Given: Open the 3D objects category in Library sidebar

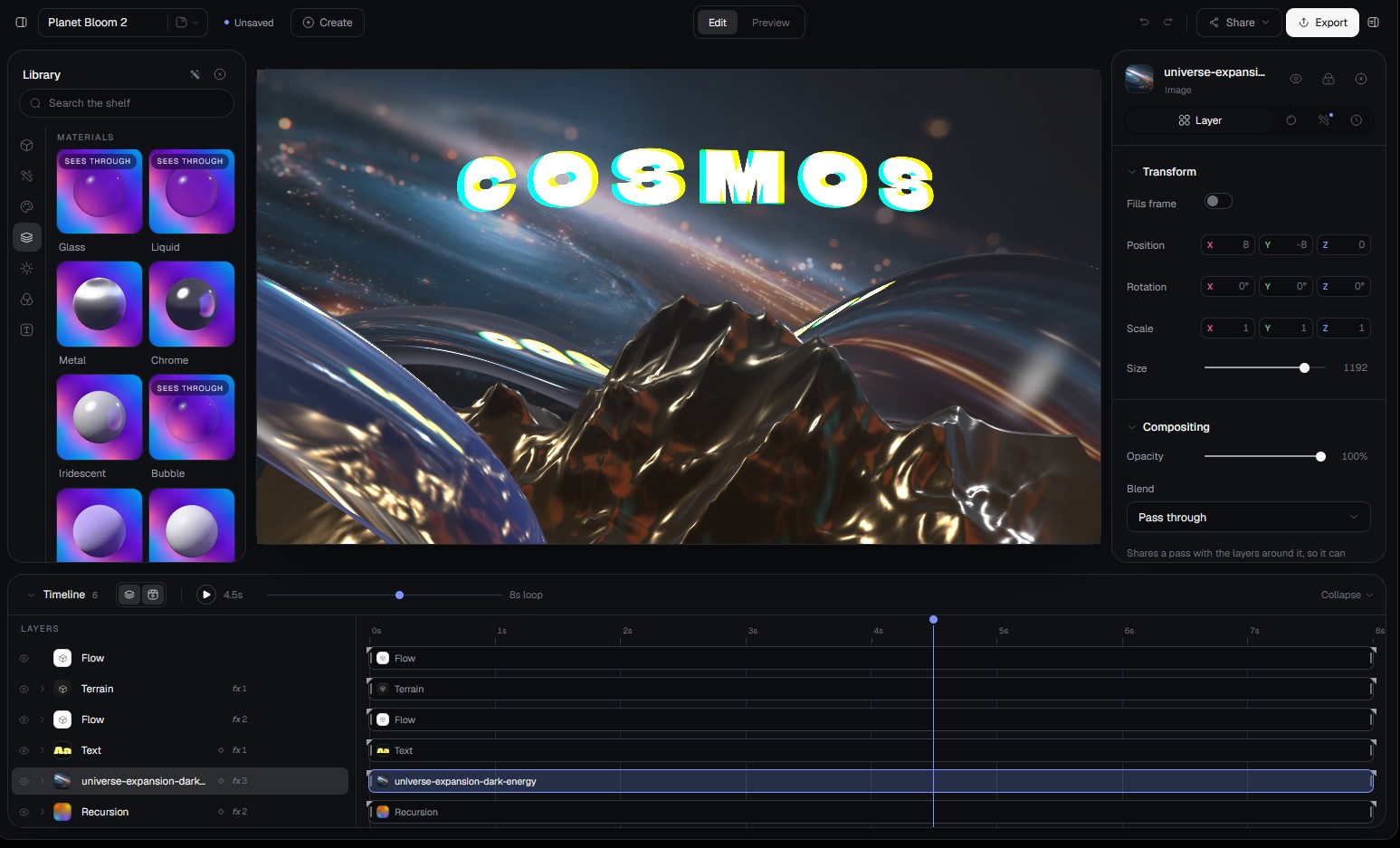Looking at the screenshot, I should tap(27, 145).
